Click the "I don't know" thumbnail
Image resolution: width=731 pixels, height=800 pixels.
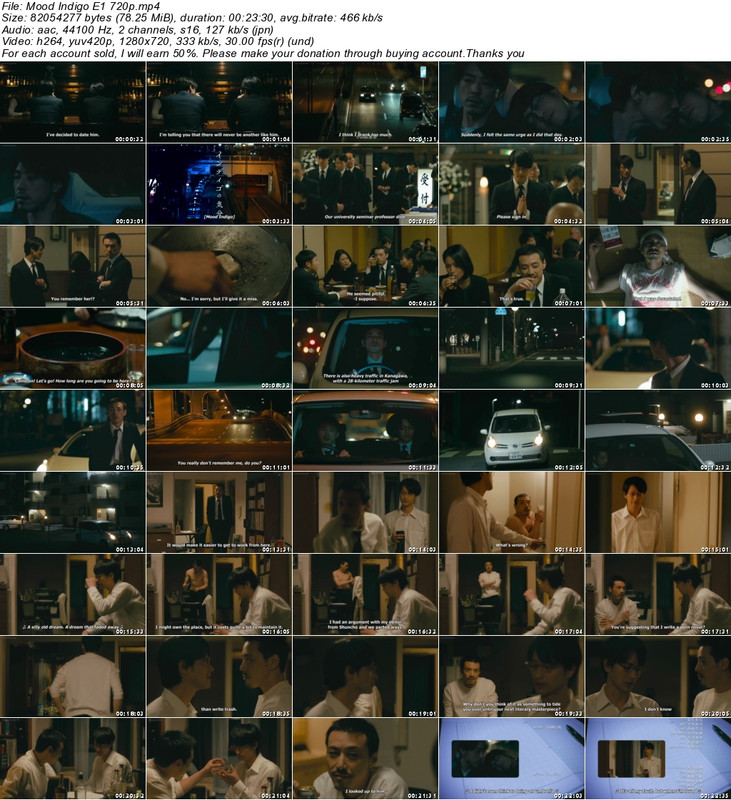pyautogui.click(x=657, y=676)
